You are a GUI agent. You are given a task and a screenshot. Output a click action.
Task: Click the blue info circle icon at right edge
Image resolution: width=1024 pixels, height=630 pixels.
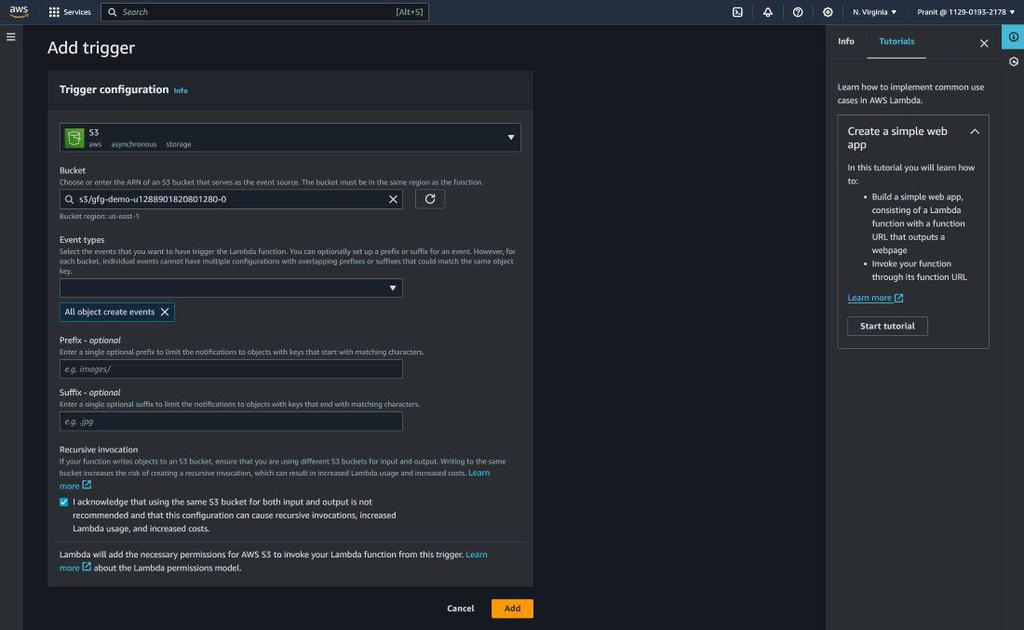point(1013,37)
